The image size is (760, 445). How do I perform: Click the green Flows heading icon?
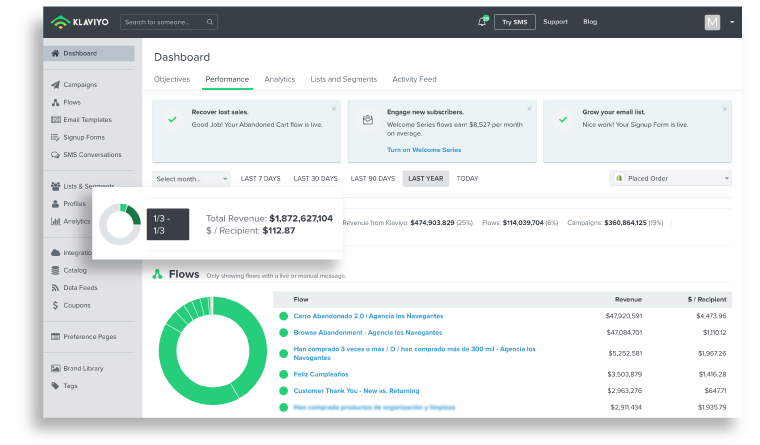pos(157,274)
